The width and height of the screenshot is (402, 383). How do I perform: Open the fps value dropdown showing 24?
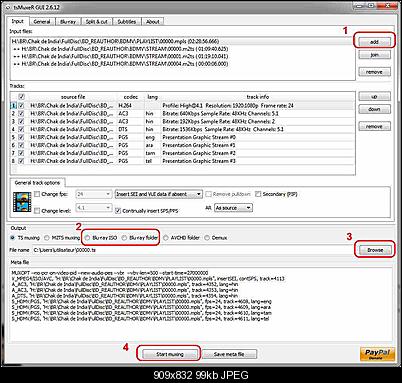[x=94, y=194]
